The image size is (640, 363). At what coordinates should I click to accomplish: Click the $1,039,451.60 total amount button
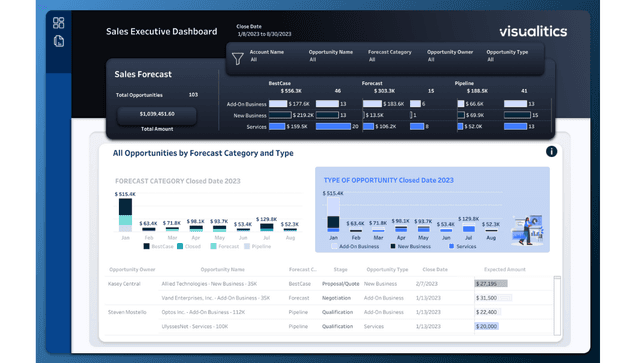tap(157, 114)
